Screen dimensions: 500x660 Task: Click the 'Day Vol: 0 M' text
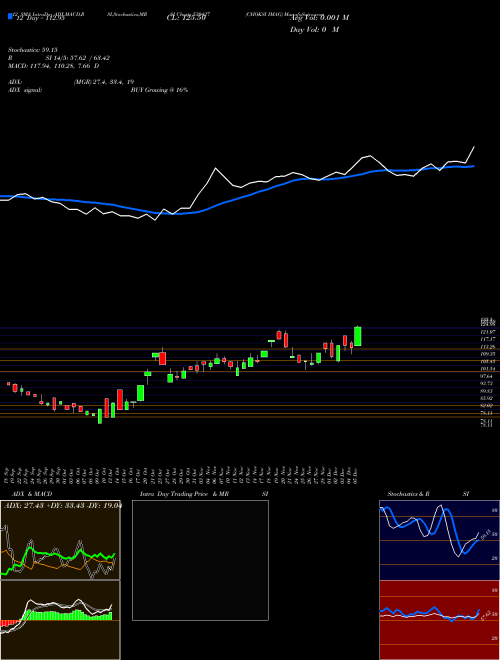click(x=314, y=30)
